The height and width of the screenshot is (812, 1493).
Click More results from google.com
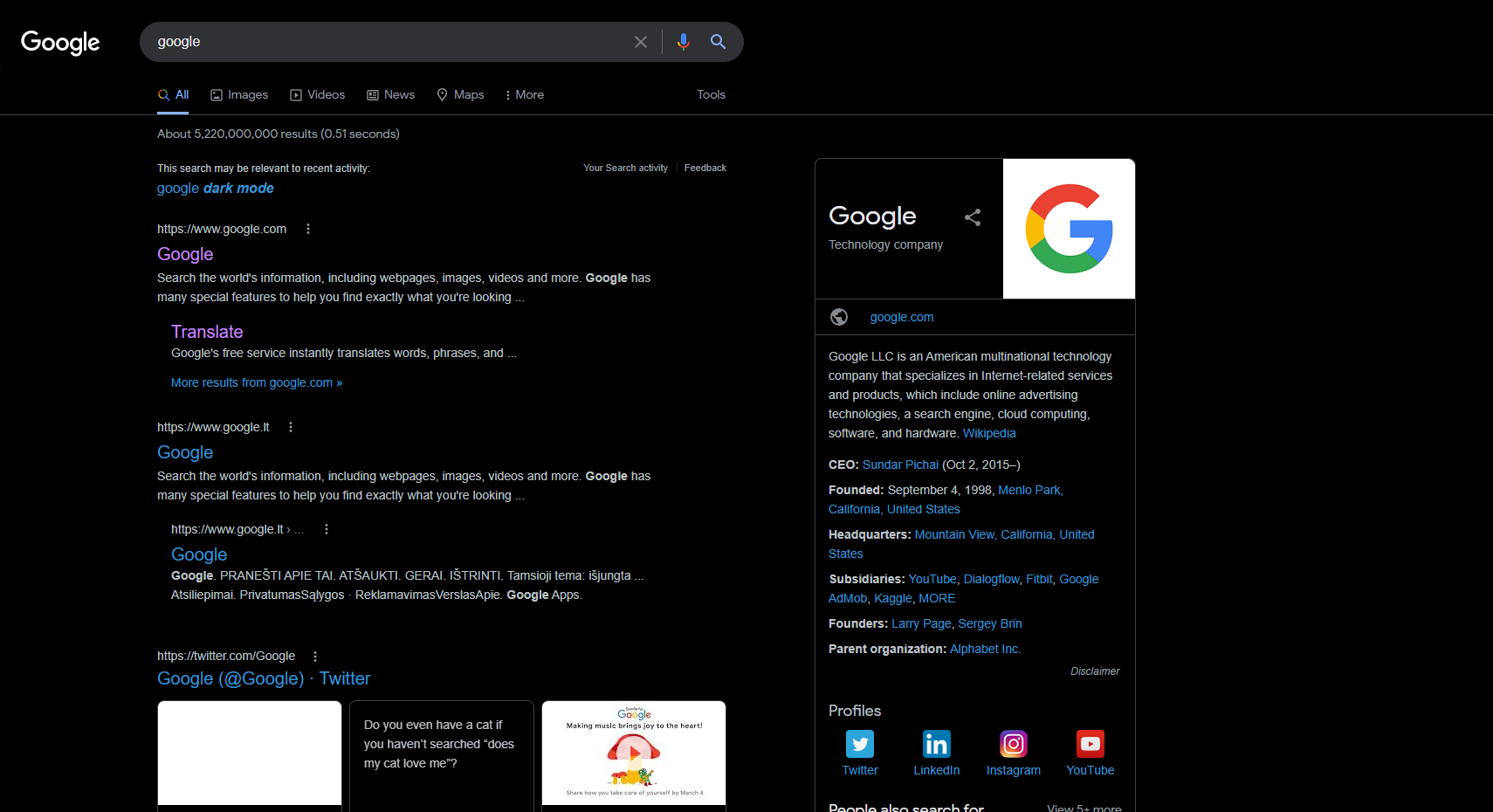[x=257, y=382]
